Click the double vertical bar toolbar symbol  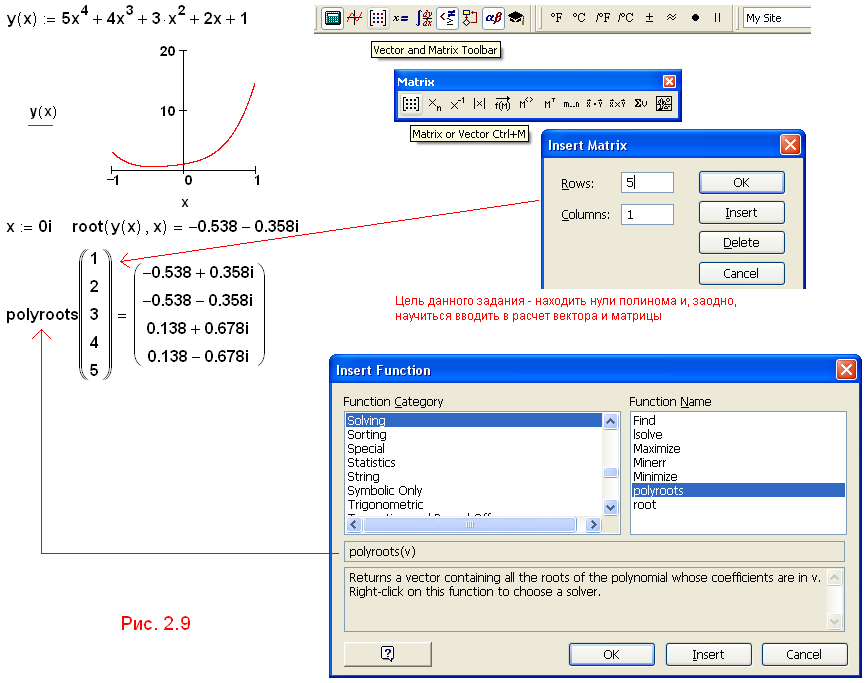(x=718, y=18)
